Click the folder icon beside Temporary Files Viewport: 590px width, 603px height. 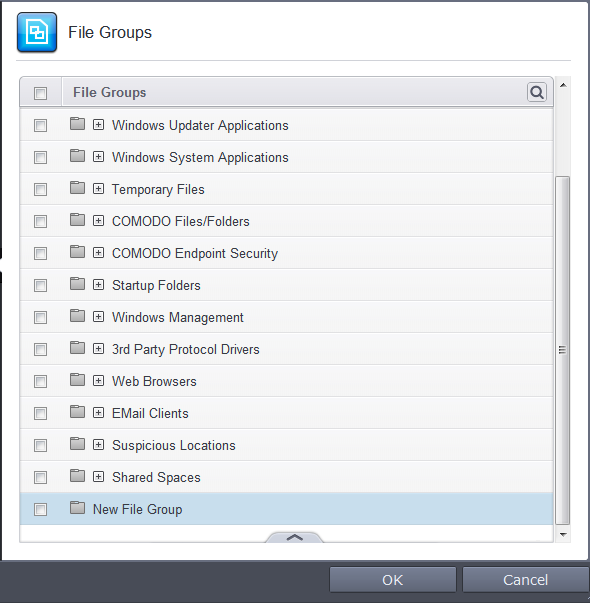[77, 188]
